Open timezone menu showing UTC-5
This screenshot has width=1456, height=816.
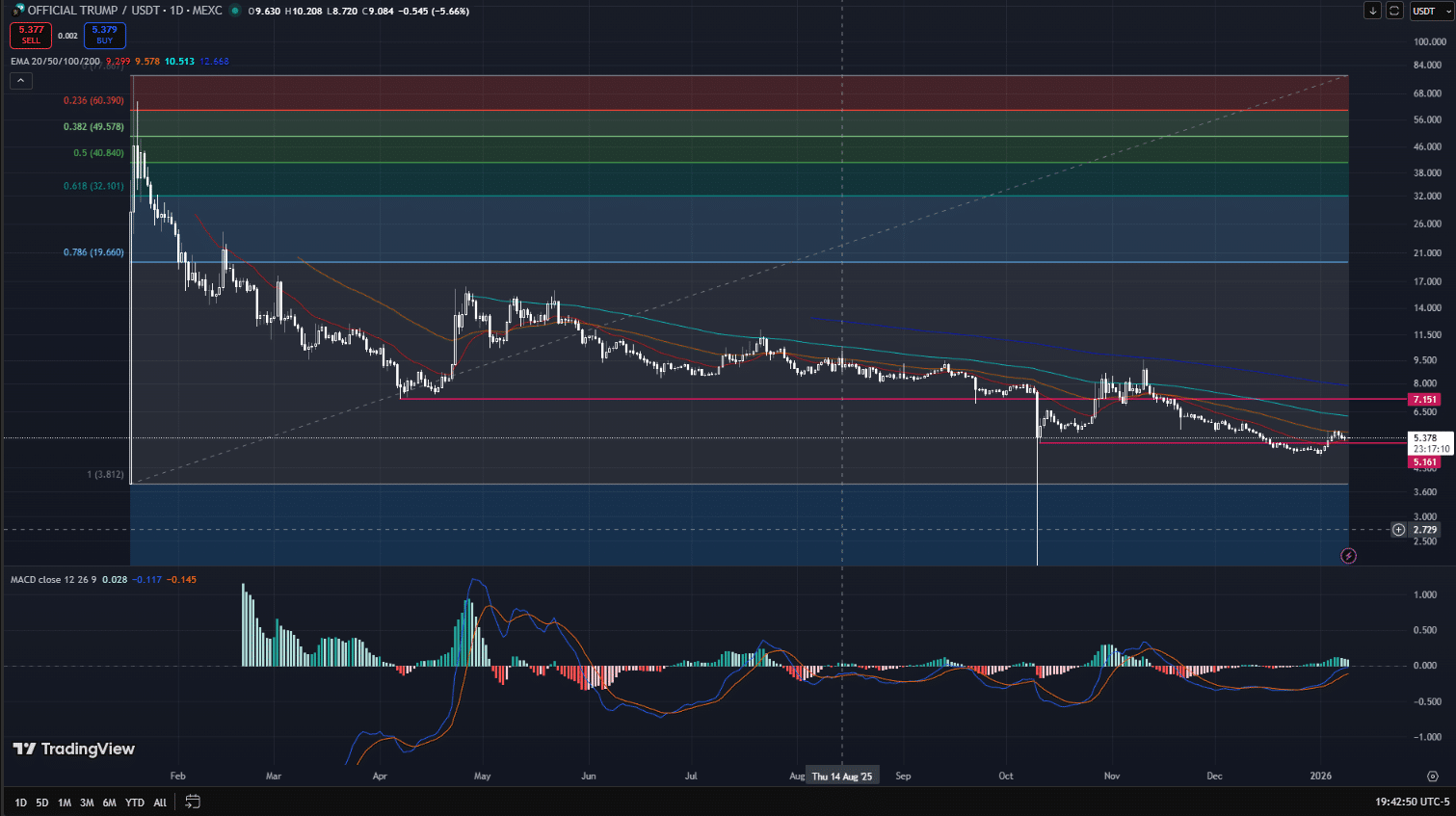1413,802
